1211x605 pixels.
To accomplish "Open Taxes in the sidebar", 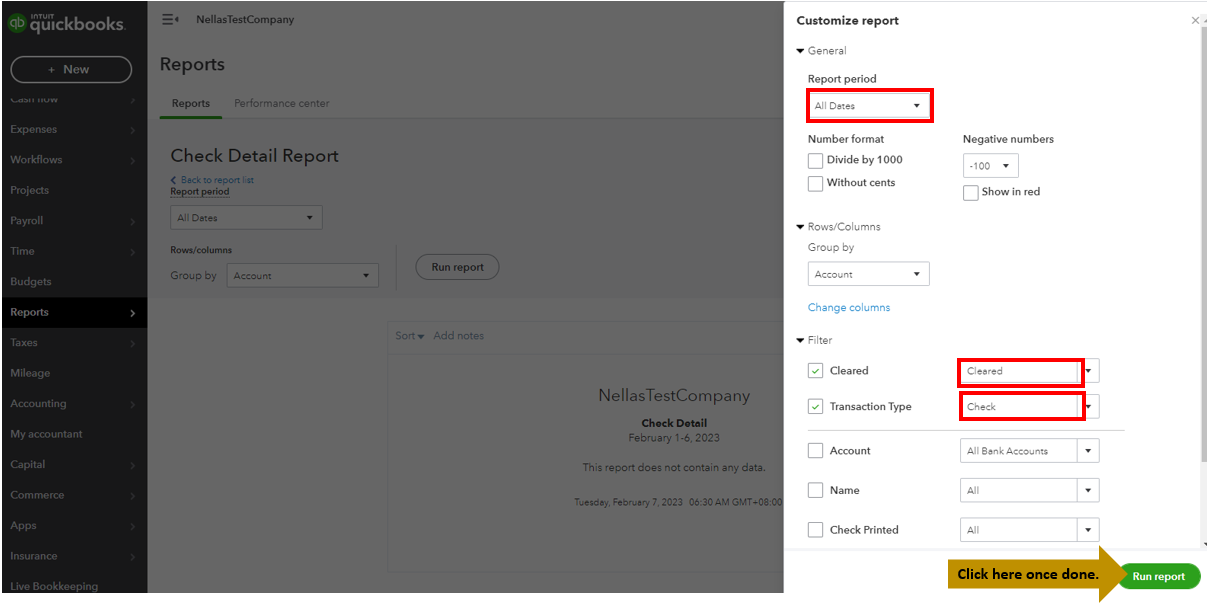I will (73, 343).
